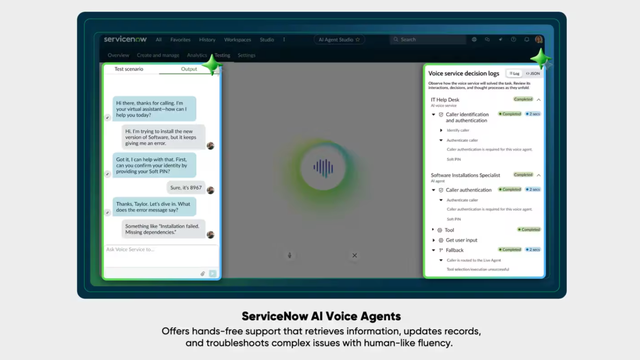The height and width of the screenshot is (360, 640).
Task: Select the Output tab
Action: coord(189,69)
